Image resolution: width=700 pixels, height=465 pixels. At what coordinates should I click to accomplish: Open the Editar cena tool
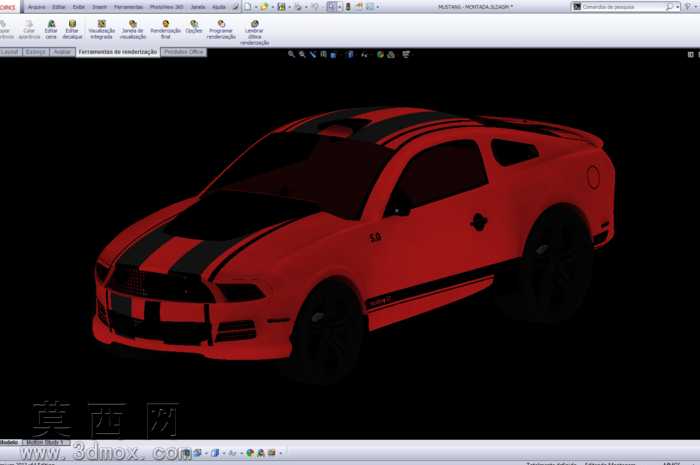tap(51, 29)
